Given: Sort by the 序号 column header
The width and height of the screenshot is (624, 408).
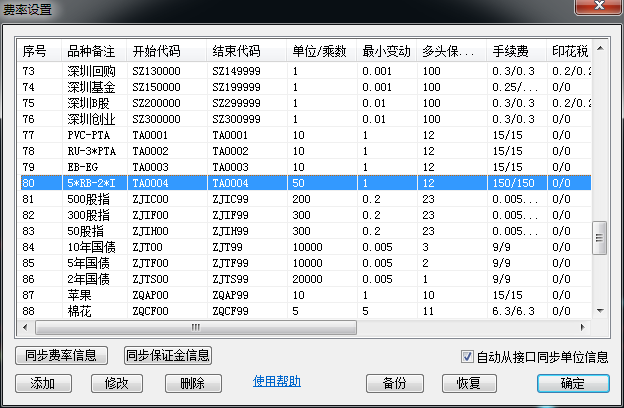Looking at the screenshot, I should pos(39,51).
